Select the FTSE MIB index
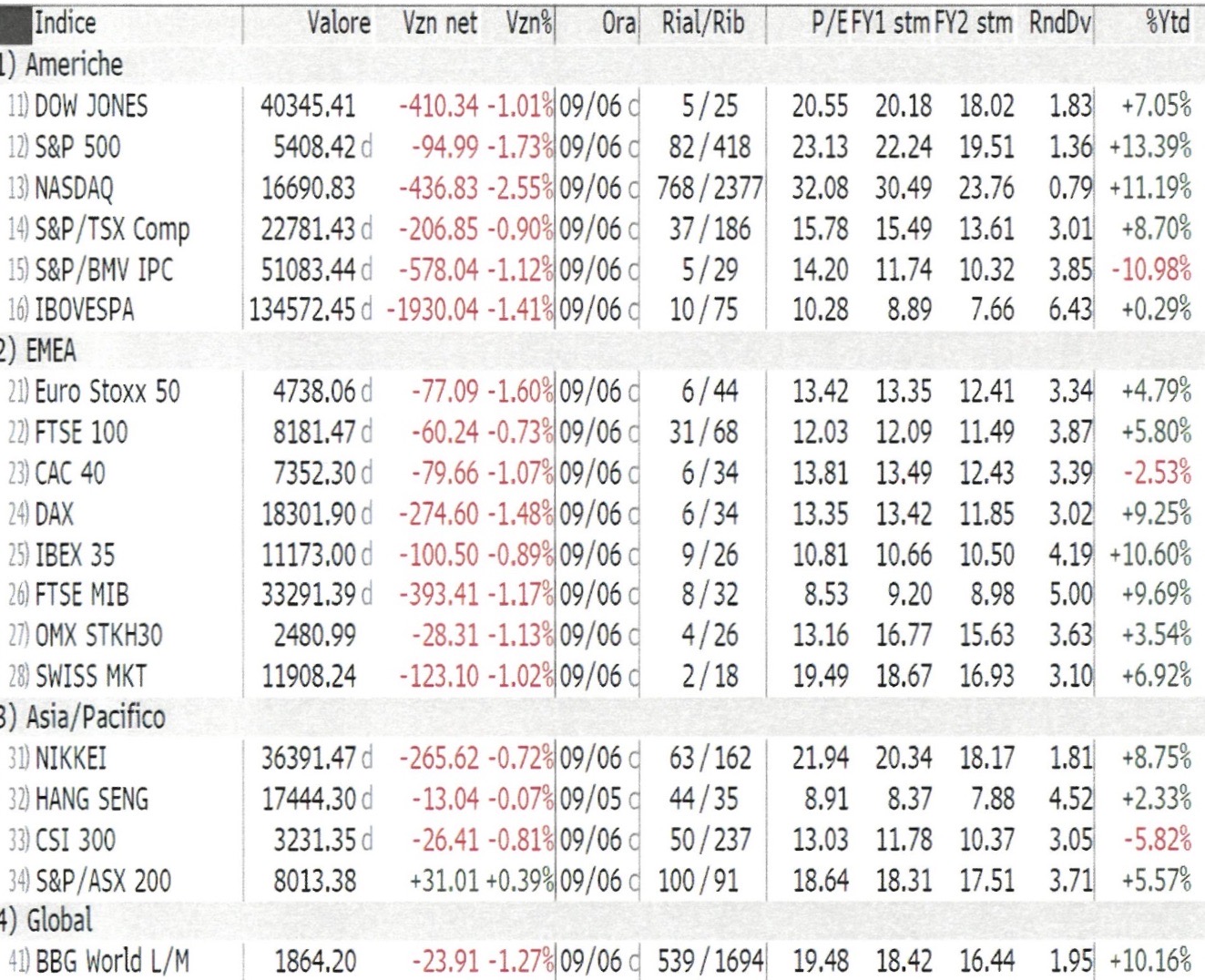 coord(82,595)
